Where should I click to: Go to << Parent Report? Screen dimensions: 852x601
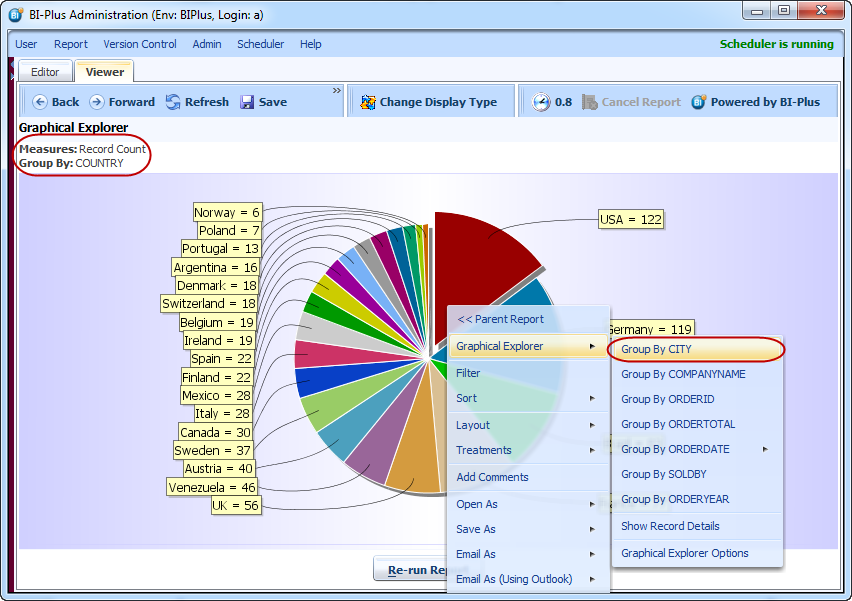tap(500, 319)
